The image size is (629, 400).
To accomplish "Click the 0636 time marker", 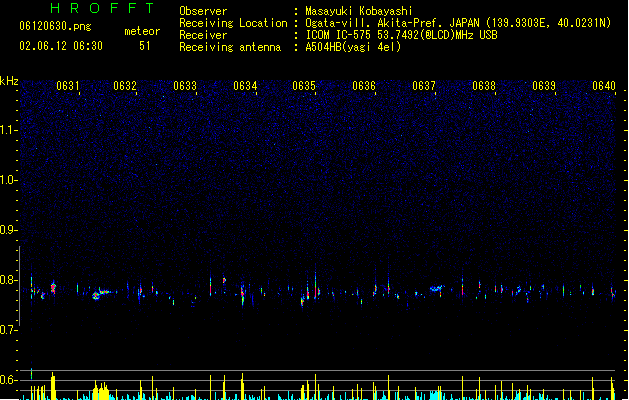I will [x=364, y=86].
